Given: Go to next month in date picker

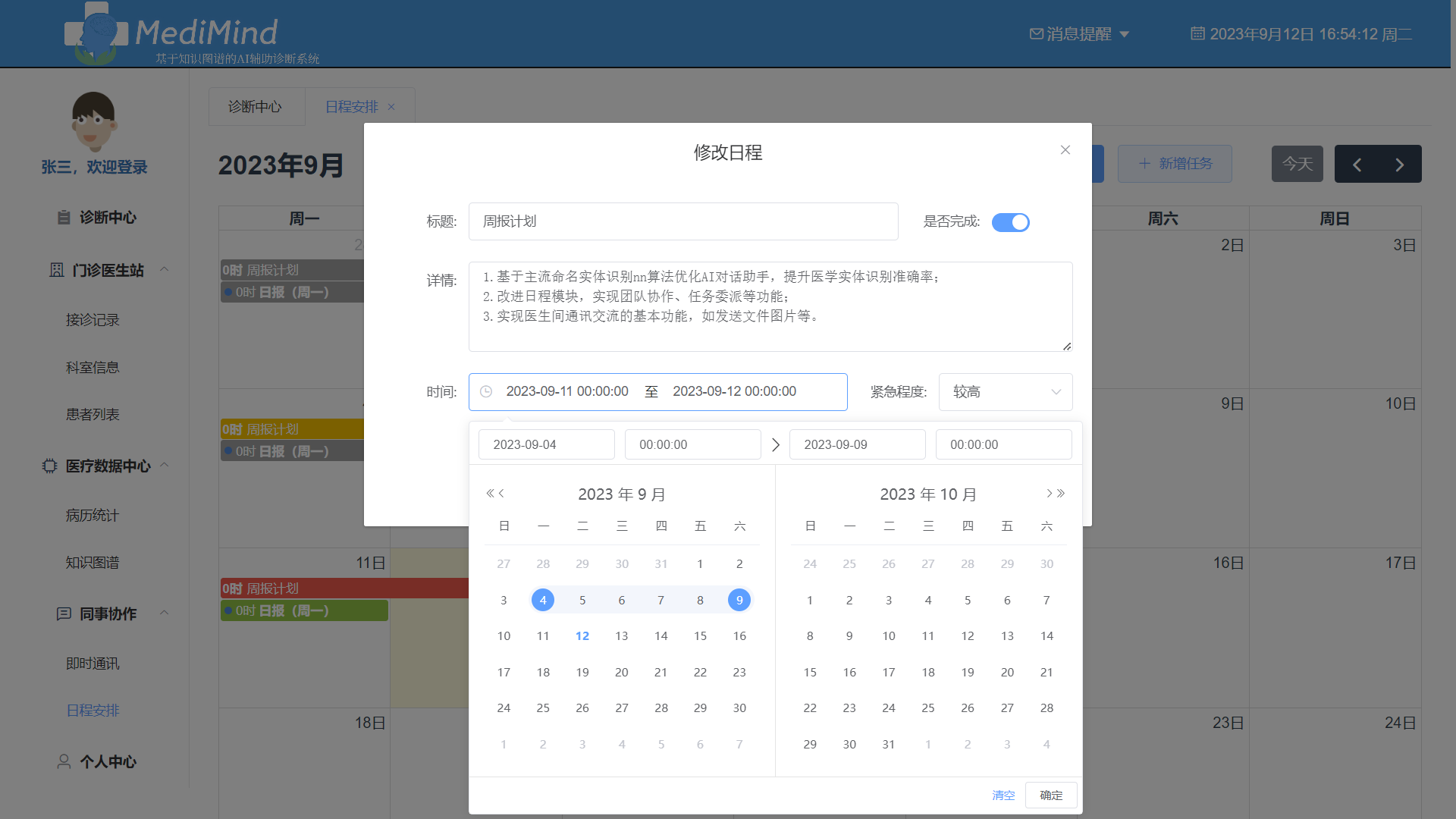Looking at the screenshot, I should click(1050, 494).
